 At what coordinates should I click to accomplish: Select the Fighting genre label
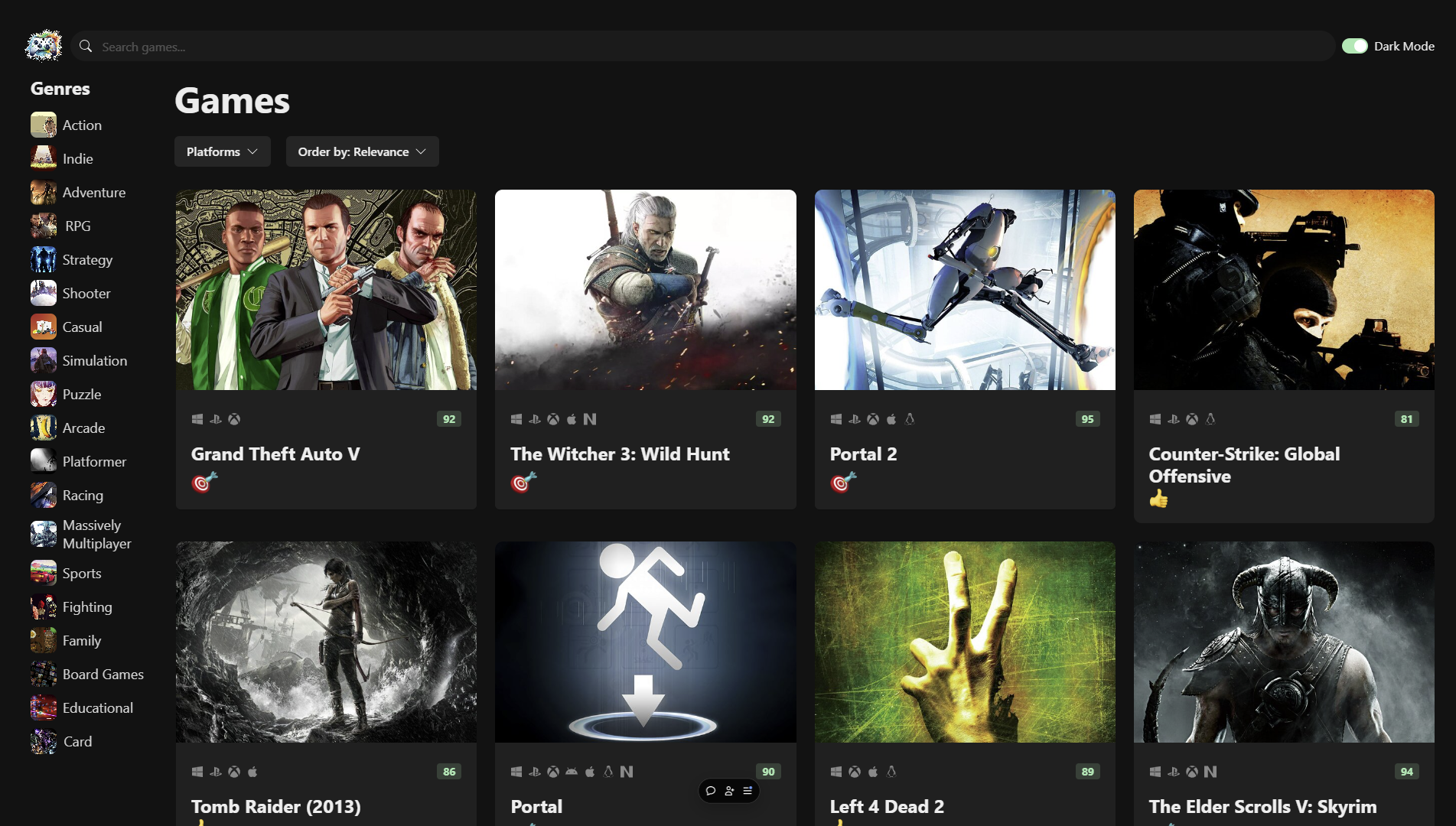[87, 606]
